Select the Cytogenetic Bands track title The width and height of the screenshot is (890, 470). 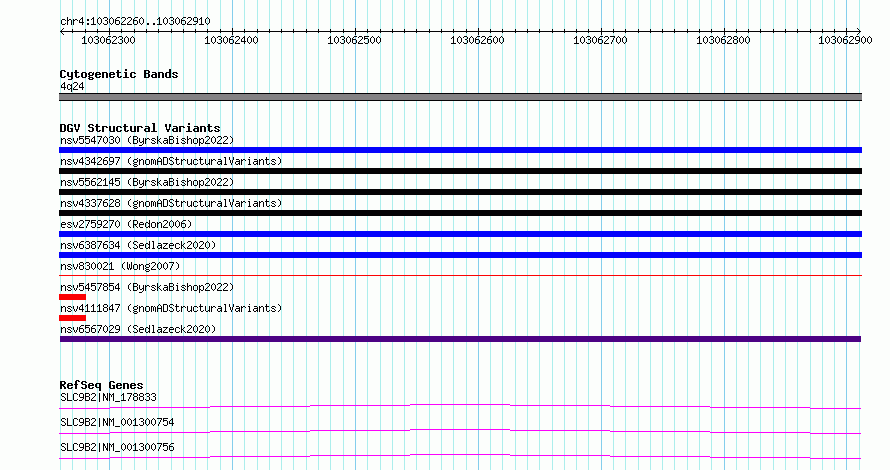coord(119,74)
